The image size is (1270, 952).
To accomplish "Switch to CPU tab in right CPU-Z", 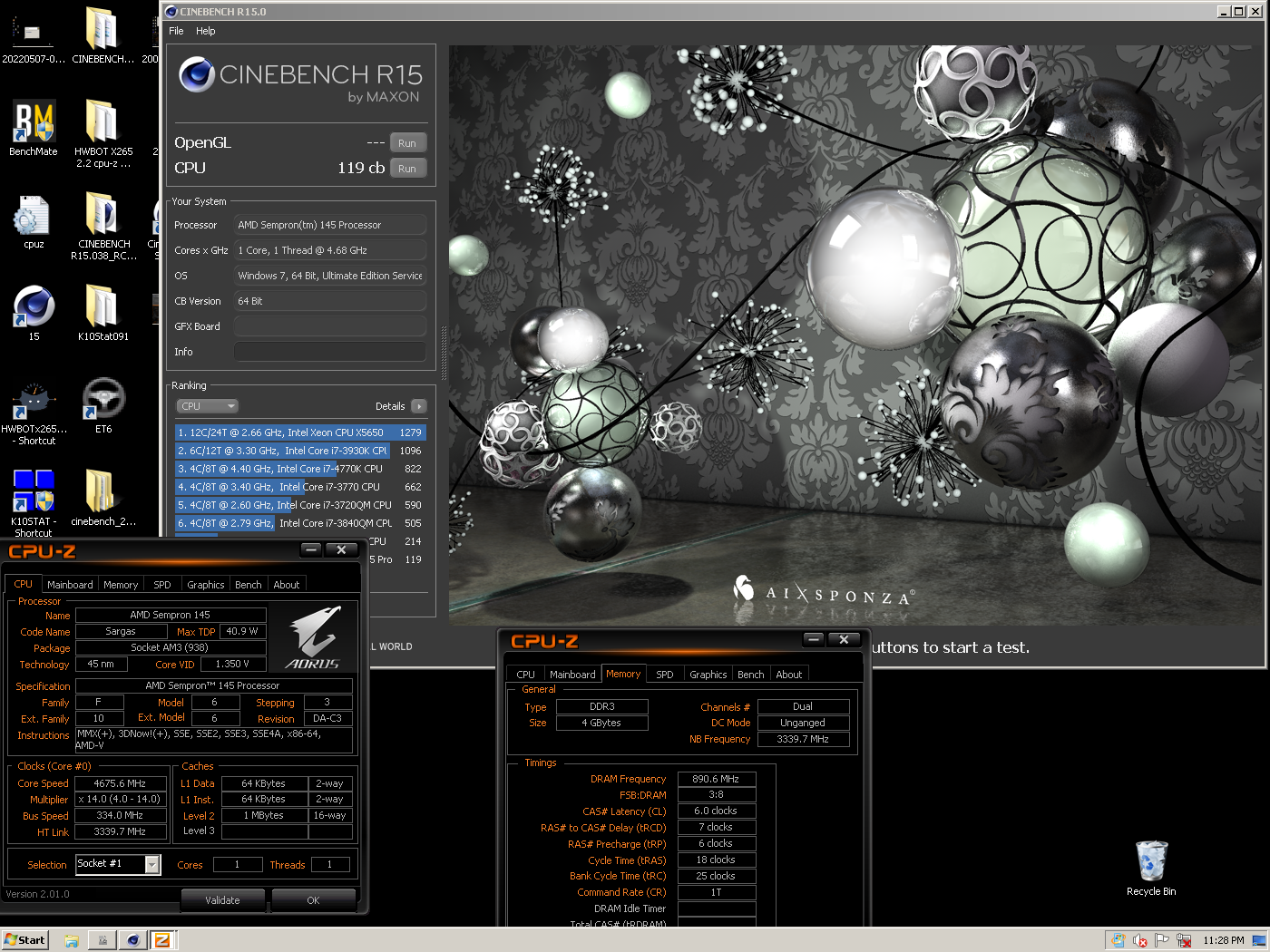I will tap(526, 675).
